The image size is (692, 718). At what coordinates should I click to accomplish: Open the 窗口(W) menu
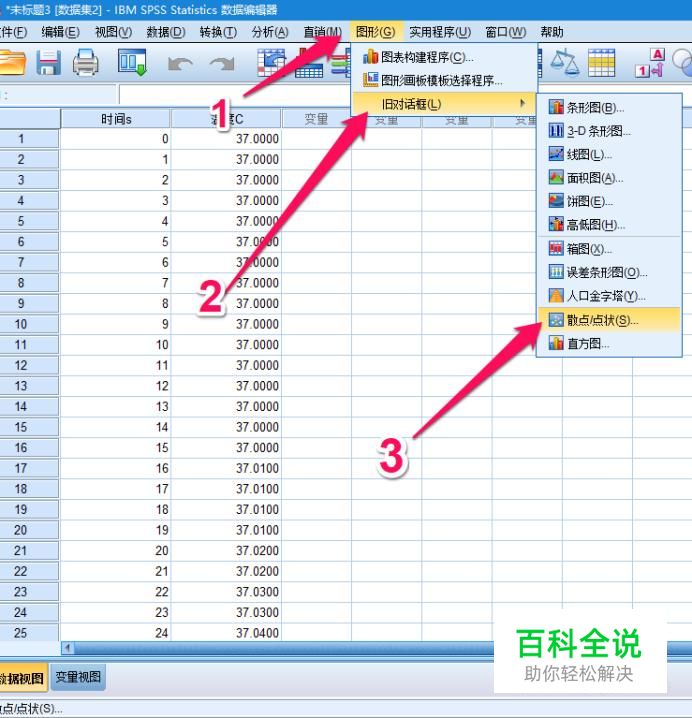506,32
